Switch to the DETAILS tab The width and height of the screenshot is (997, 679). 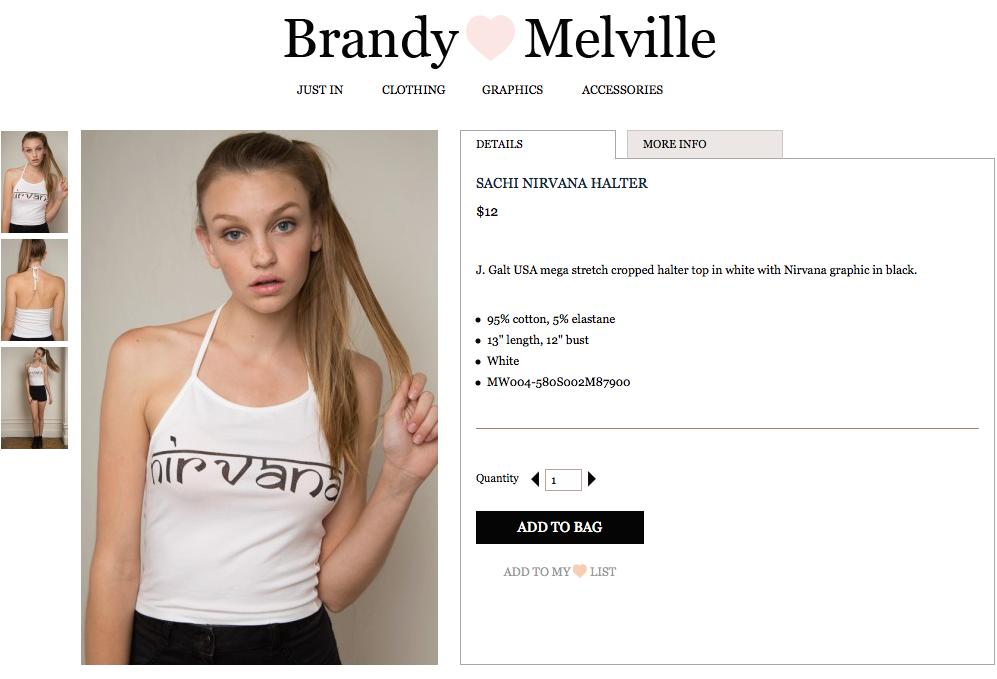[x=538, y=144]
